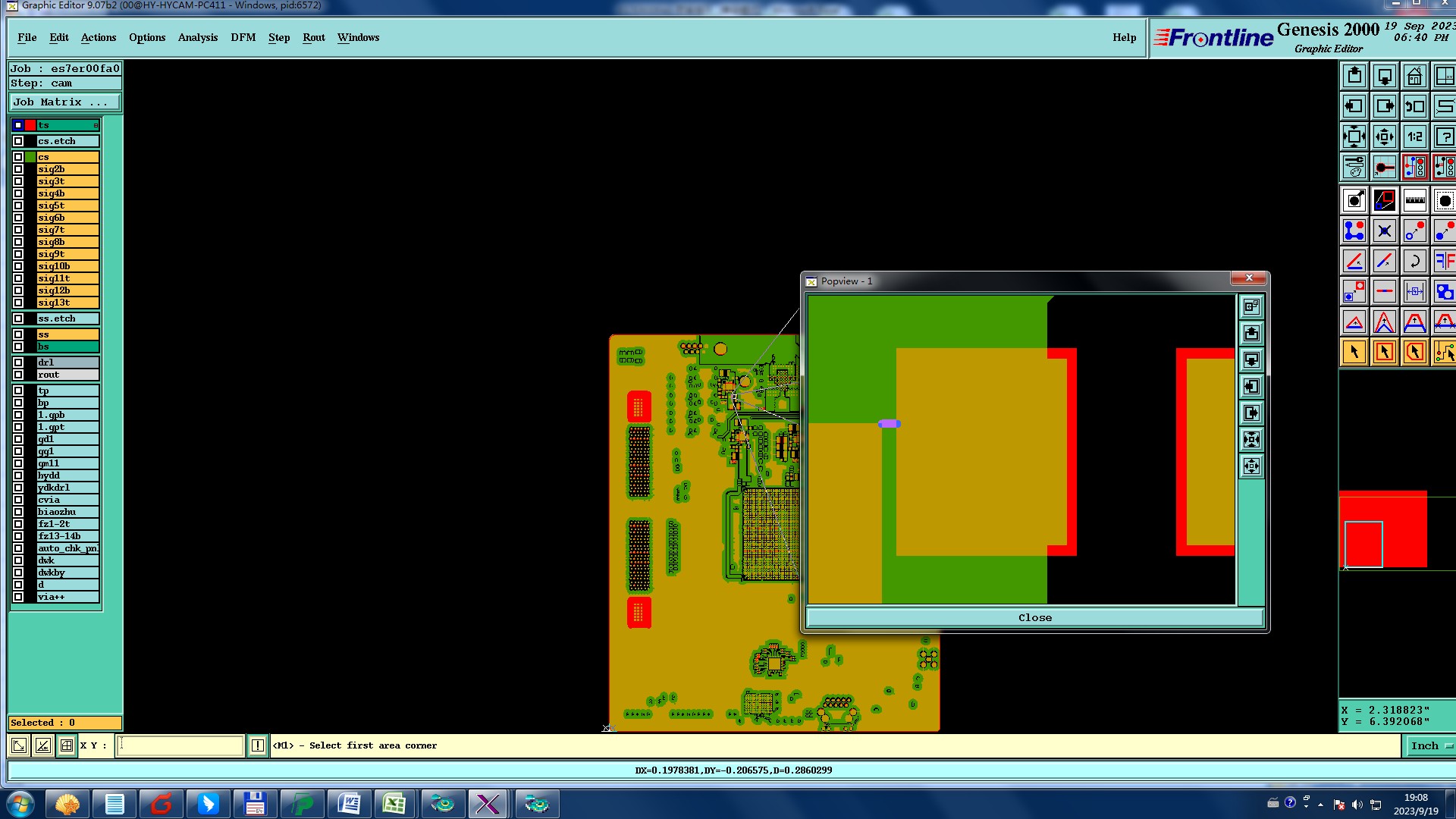1456x819 pixels.
Task: Open the Inch units dropdown
Action: point(1430,746)
